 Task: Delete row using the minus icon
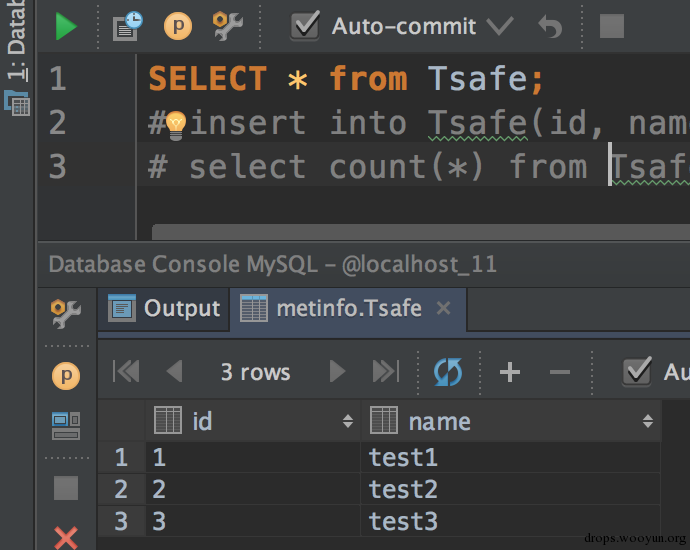click(560, 372)
